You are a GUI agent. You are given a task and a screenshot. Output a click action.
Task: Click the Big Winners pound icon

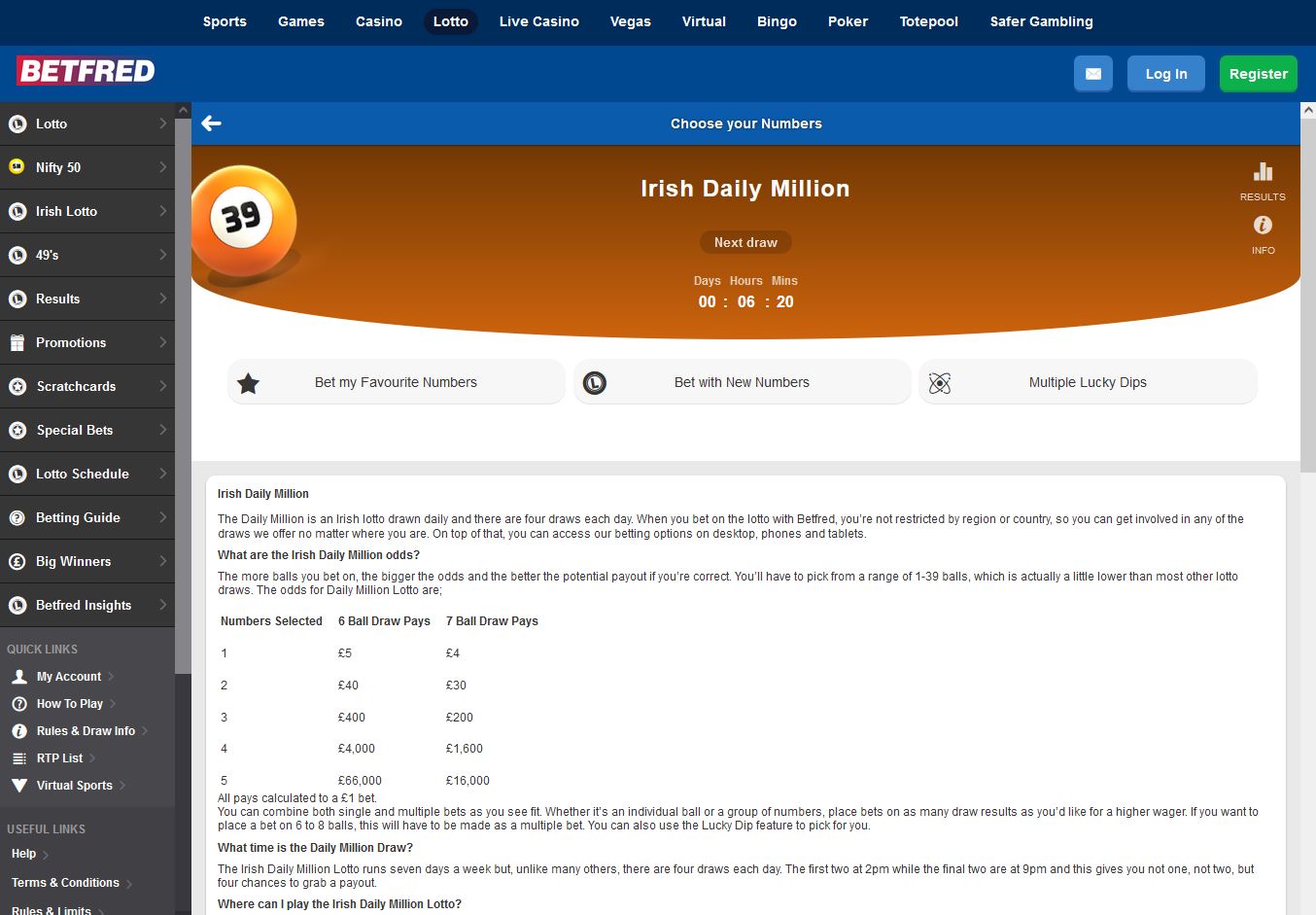tap(17, 561)
